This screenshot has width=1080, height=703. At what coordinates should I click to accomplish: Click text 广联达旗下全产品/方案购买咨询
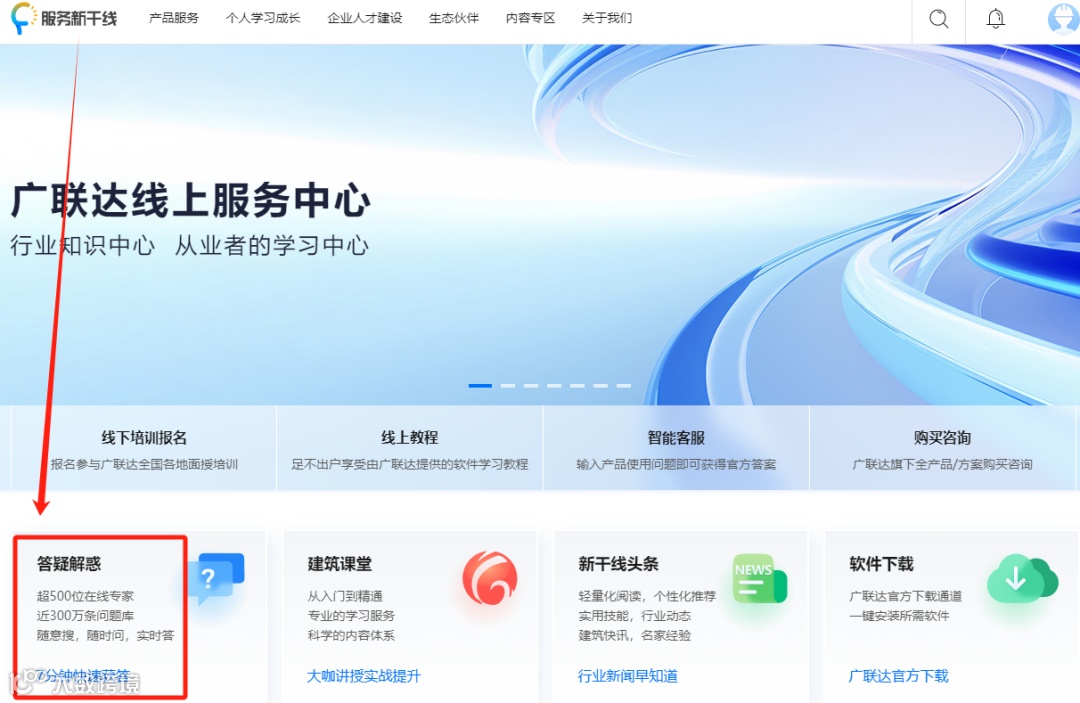(942, 465)
